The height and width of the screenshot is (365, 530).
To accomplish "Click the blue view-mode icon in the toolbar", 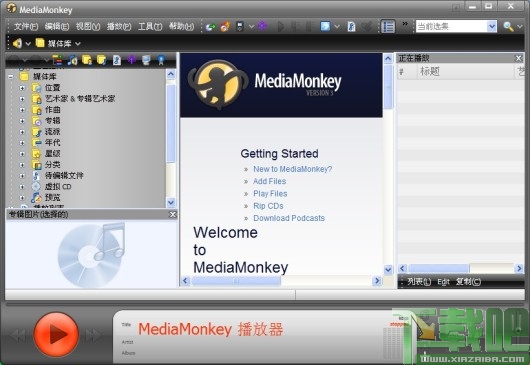I will (325, 26).
